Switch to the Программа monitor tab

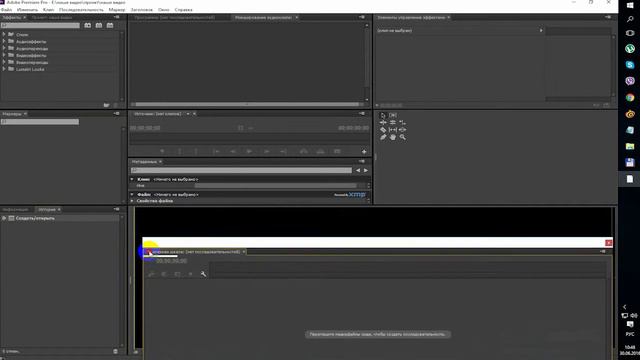click(174, 18)
